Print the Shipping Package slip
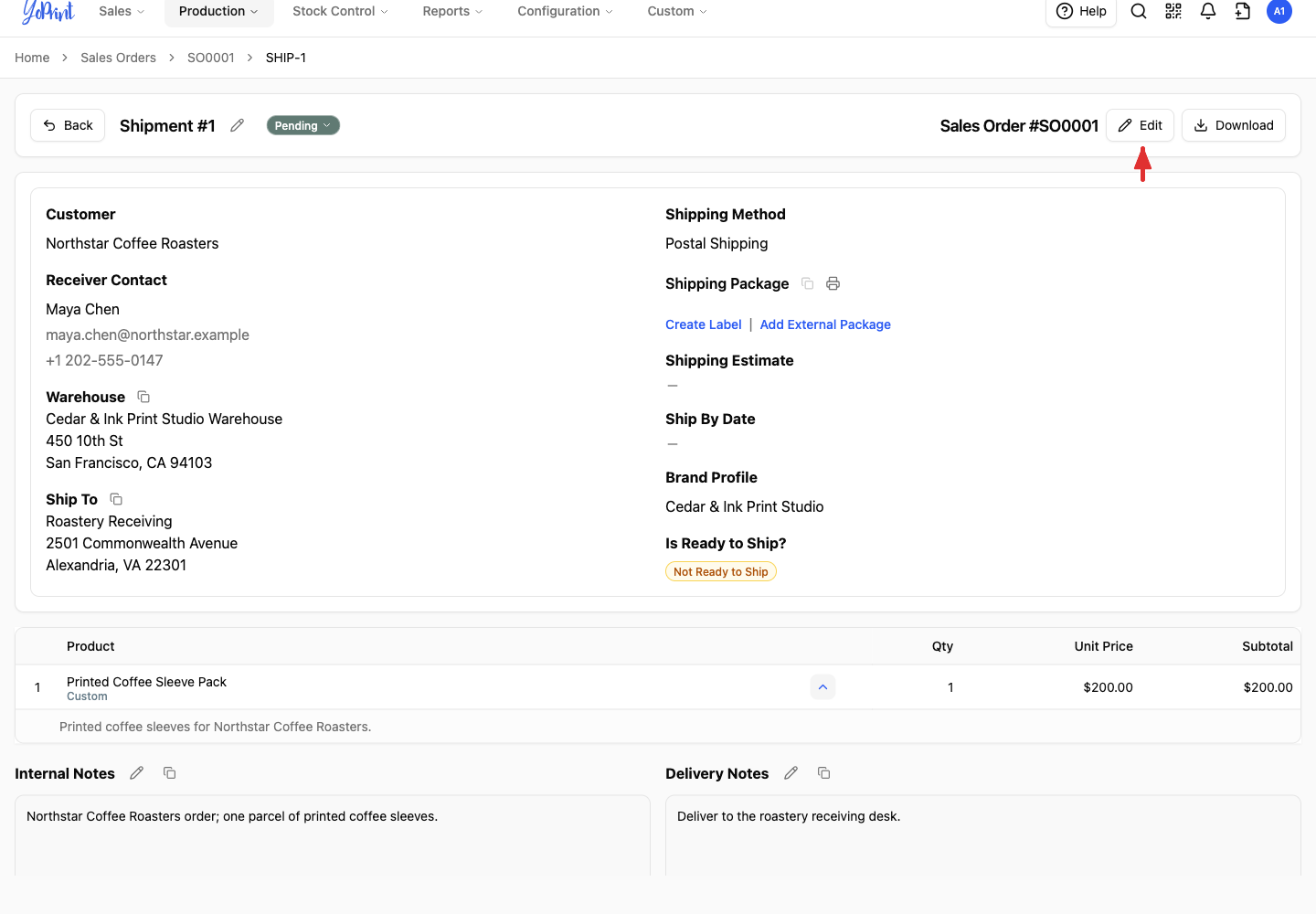The height and width of the screenshot is (914, 1316). click(833, 283)
